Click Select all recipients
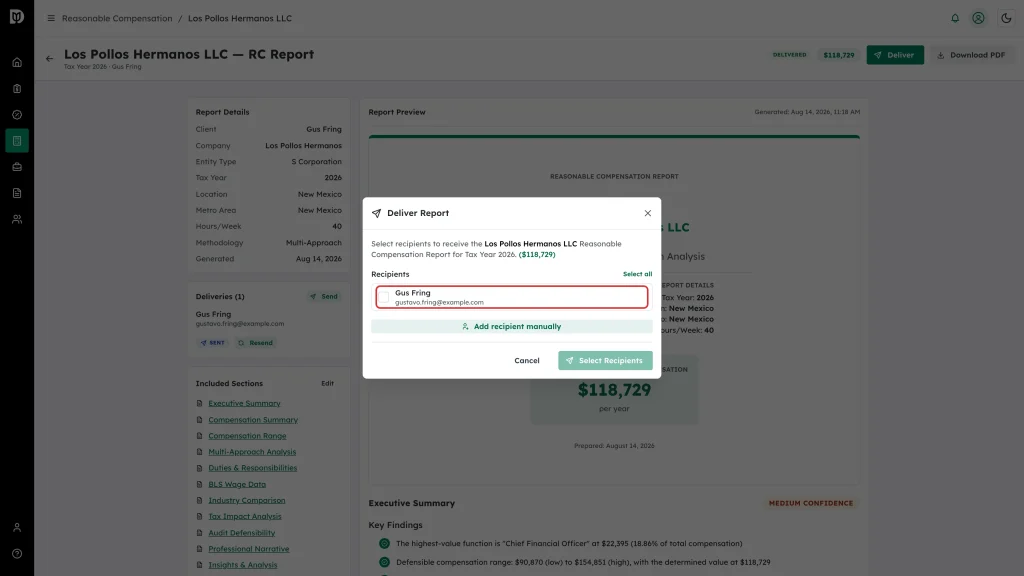Screen dimensions: 1024x576 [637, 274]
